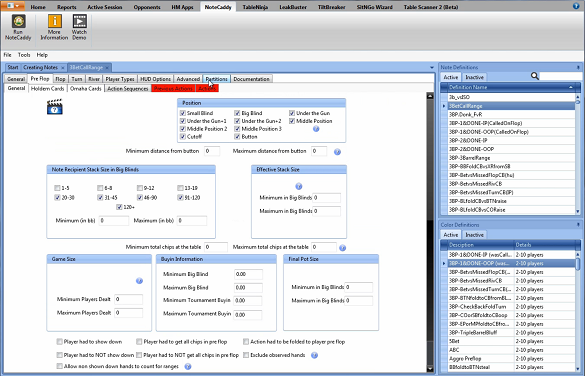Screen dimensions: 585x376
Task: Click the Description column header
Action: tap(481, 245)
